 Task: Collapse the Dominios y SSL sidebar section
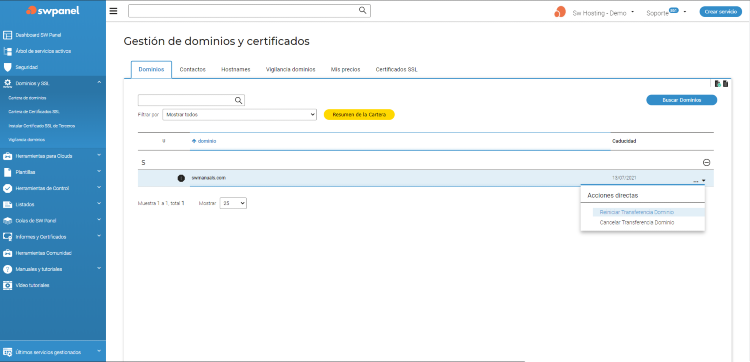(x=99, y=82)
